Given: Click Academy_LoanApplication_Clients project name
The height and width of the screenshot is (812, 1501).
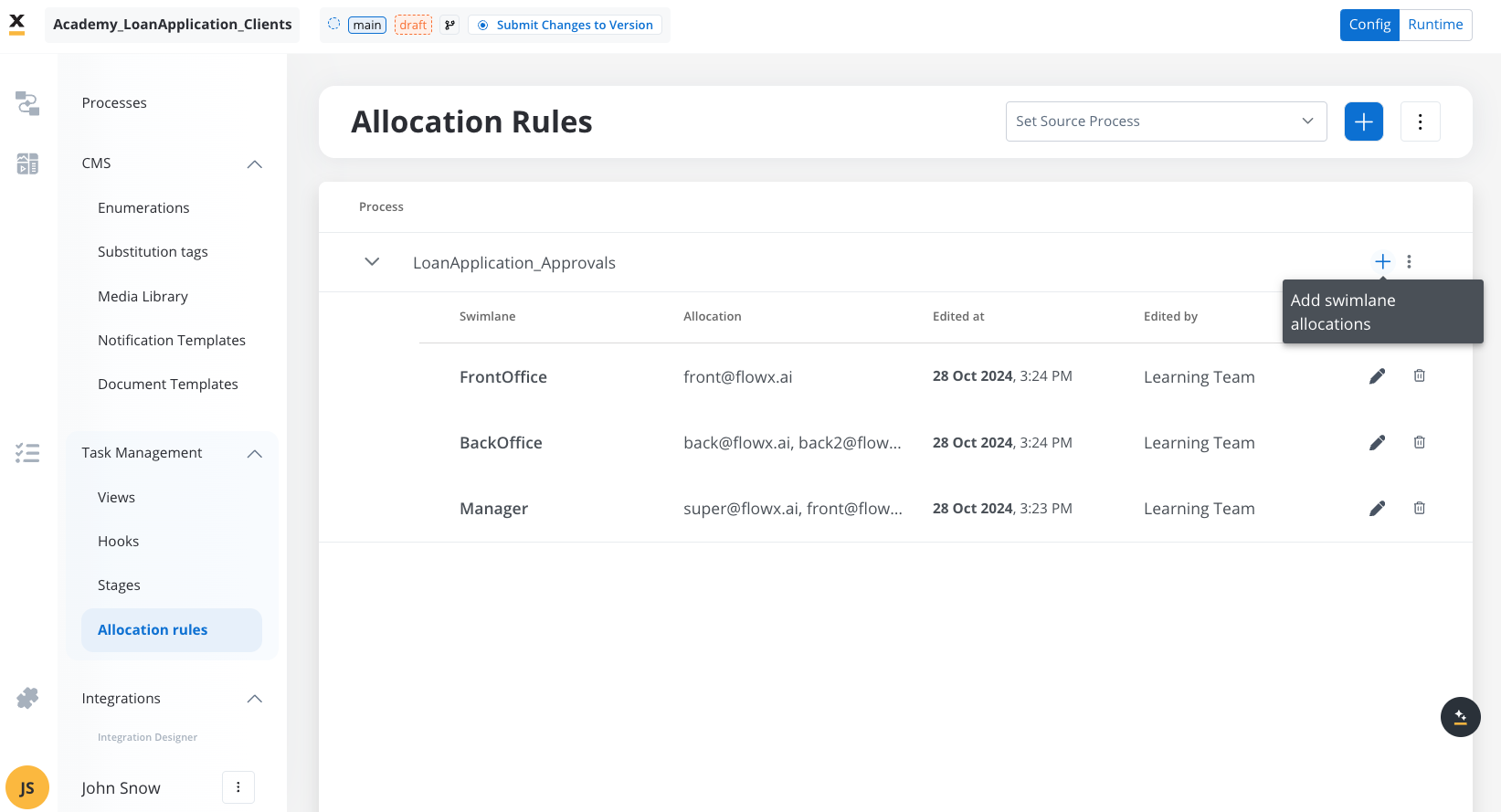Looking at the screenshot, I should tap(173, 25).
